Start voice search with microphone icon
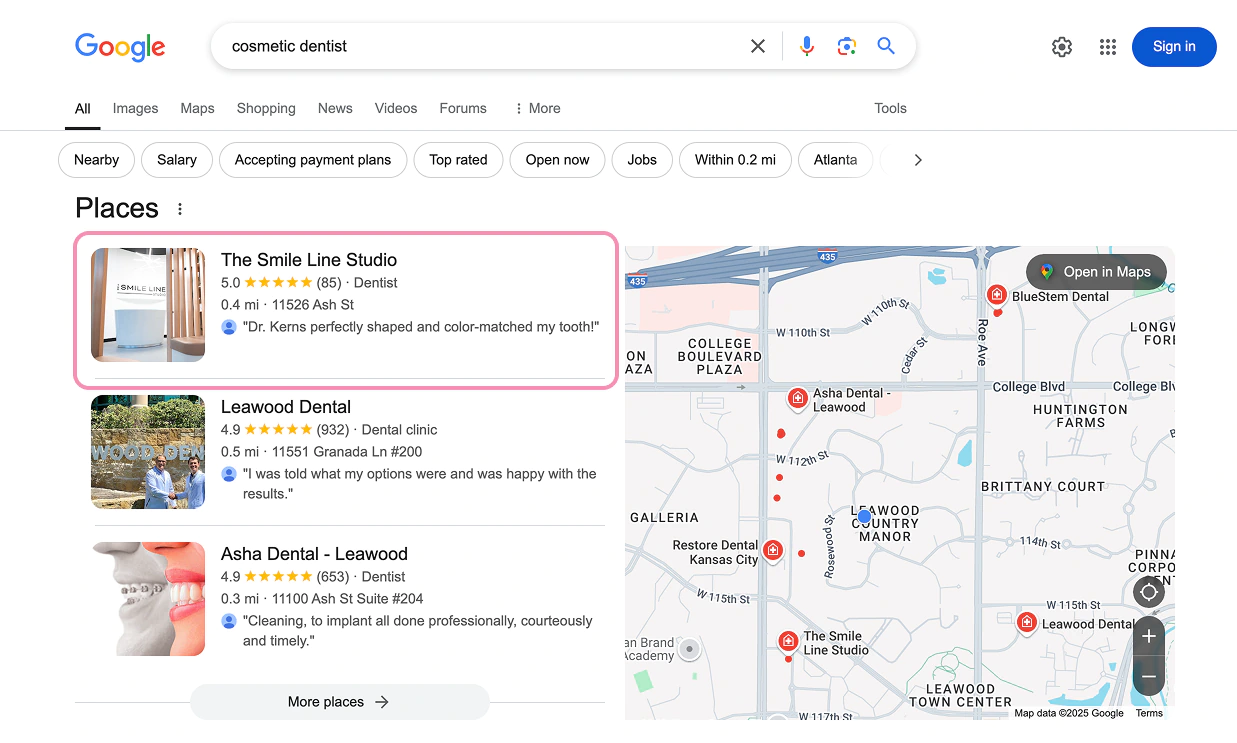The height and width of the screenshot is (743, 1237). pyautogui.click(x=807, y=46)
